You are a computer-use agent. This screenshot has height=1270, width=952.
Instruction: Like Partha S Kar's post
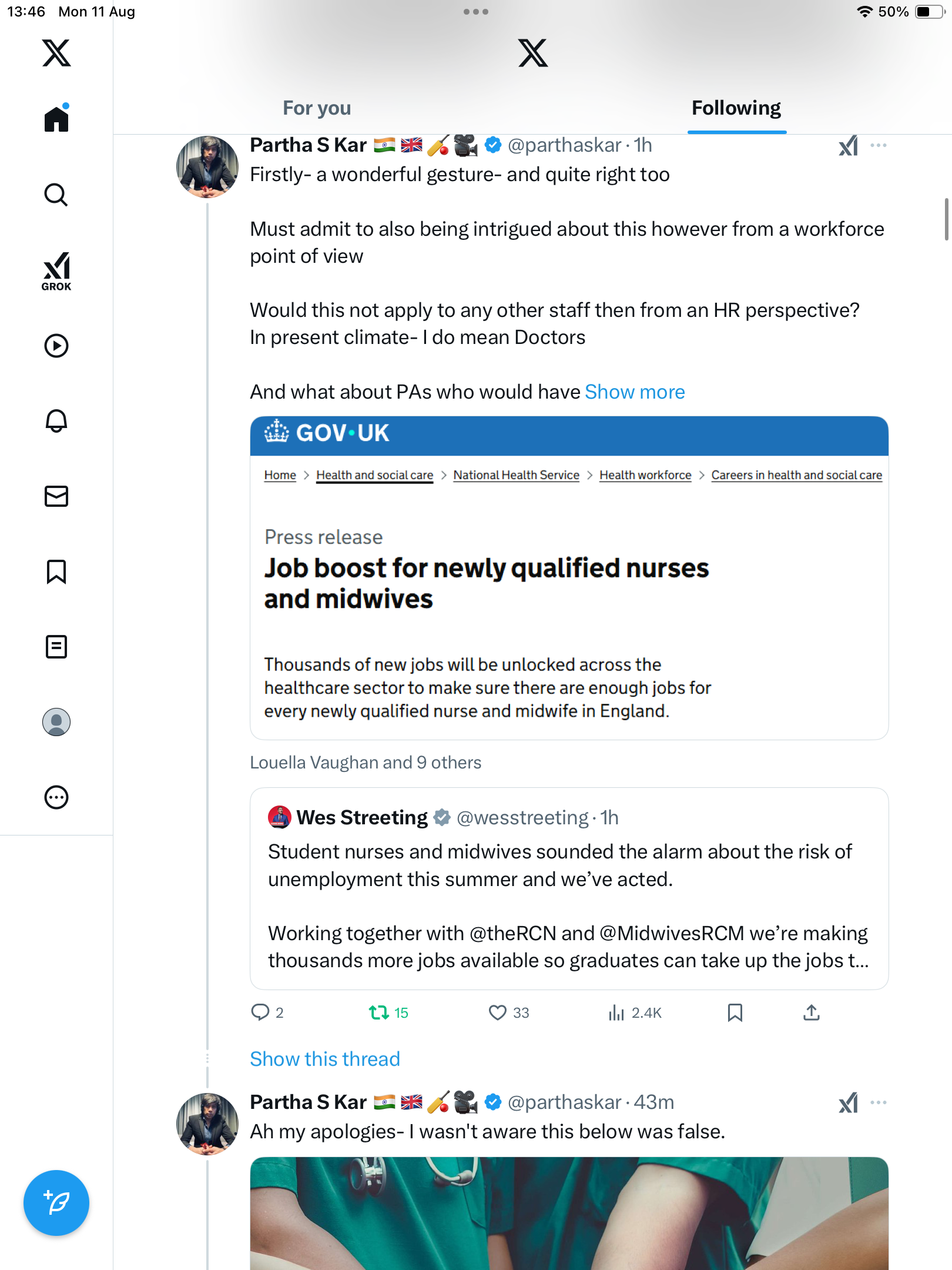(498, 1012)
